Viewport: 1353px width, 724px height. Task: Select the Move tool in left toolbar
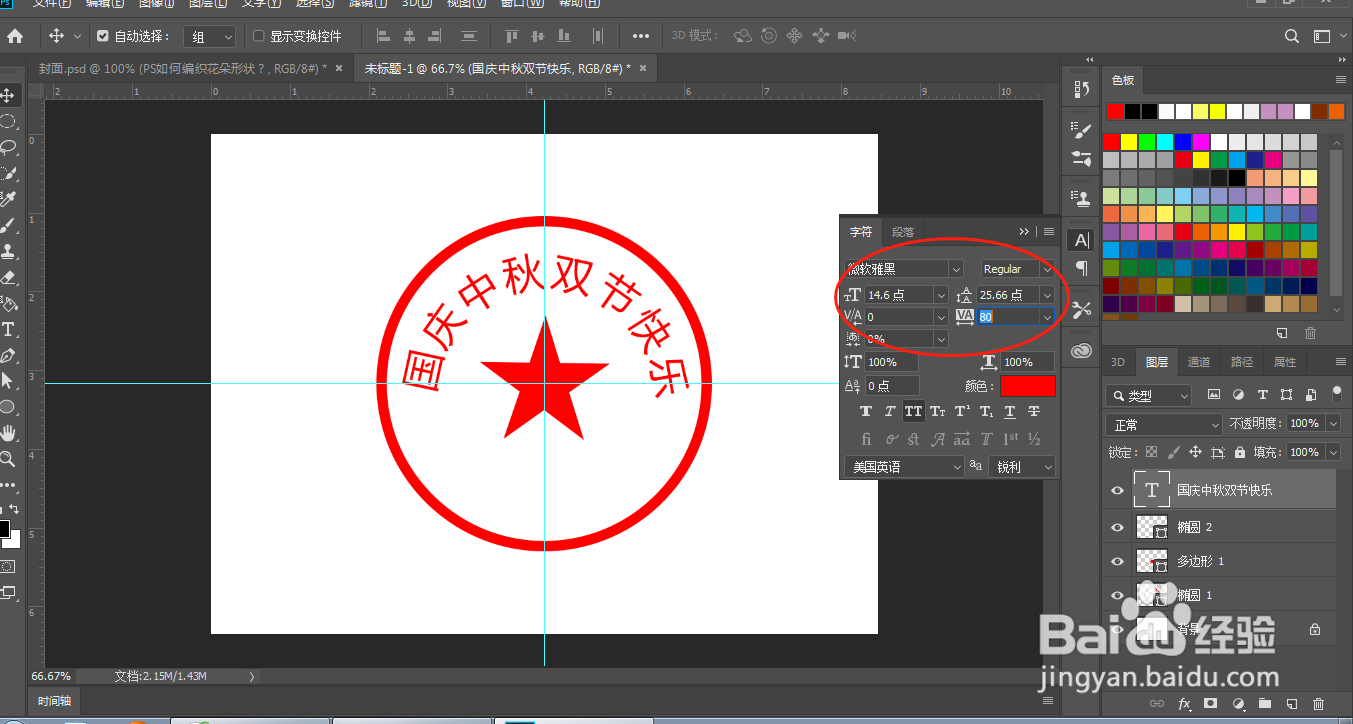pyautogui.click(x=8, y=95)
